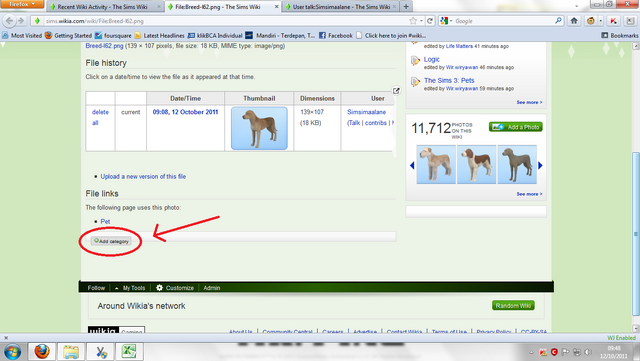Viewport: 640px width, 361px height.
Task: Click the search magnifier in the Google box
Action: click(558, 20)
